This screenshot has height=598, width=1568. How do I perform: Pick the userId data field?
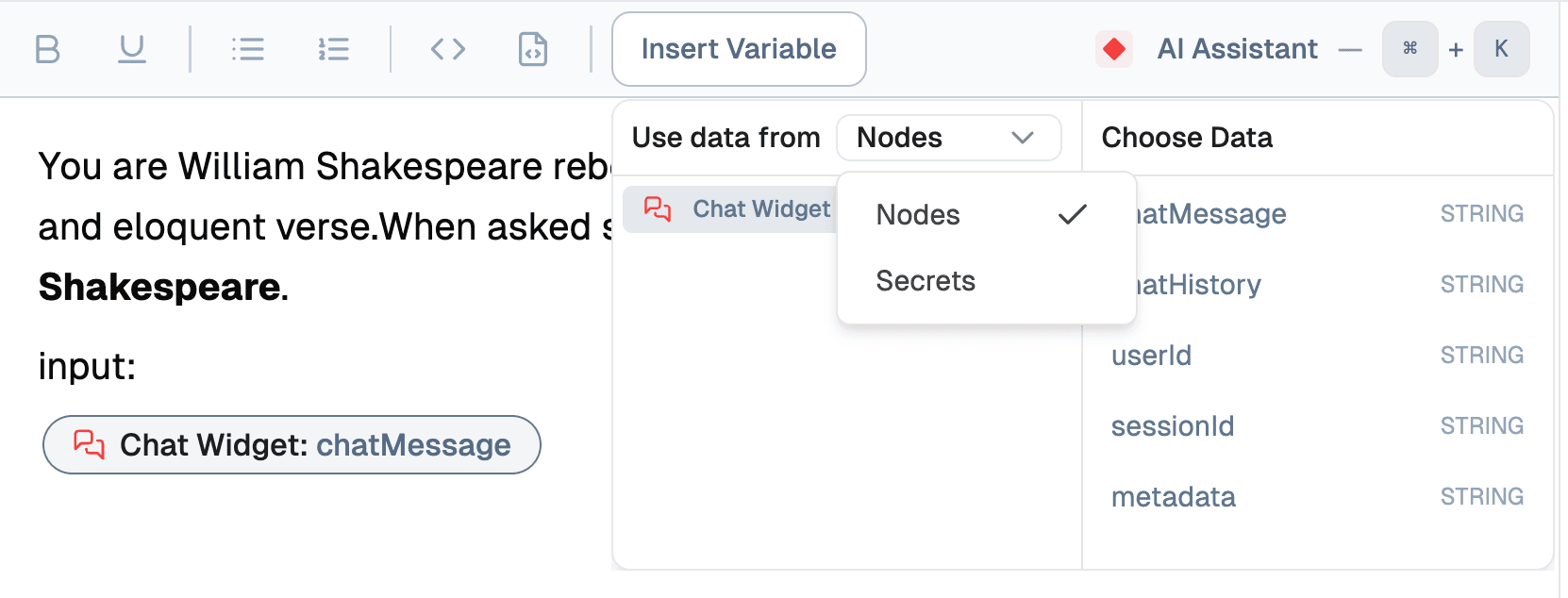(1152, 356)
